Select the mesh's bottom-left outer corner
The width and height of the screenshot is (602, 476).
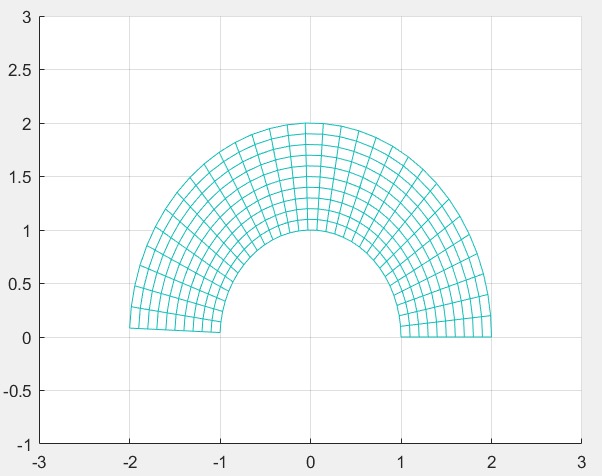pyautogui.click(x=129, y=327)
